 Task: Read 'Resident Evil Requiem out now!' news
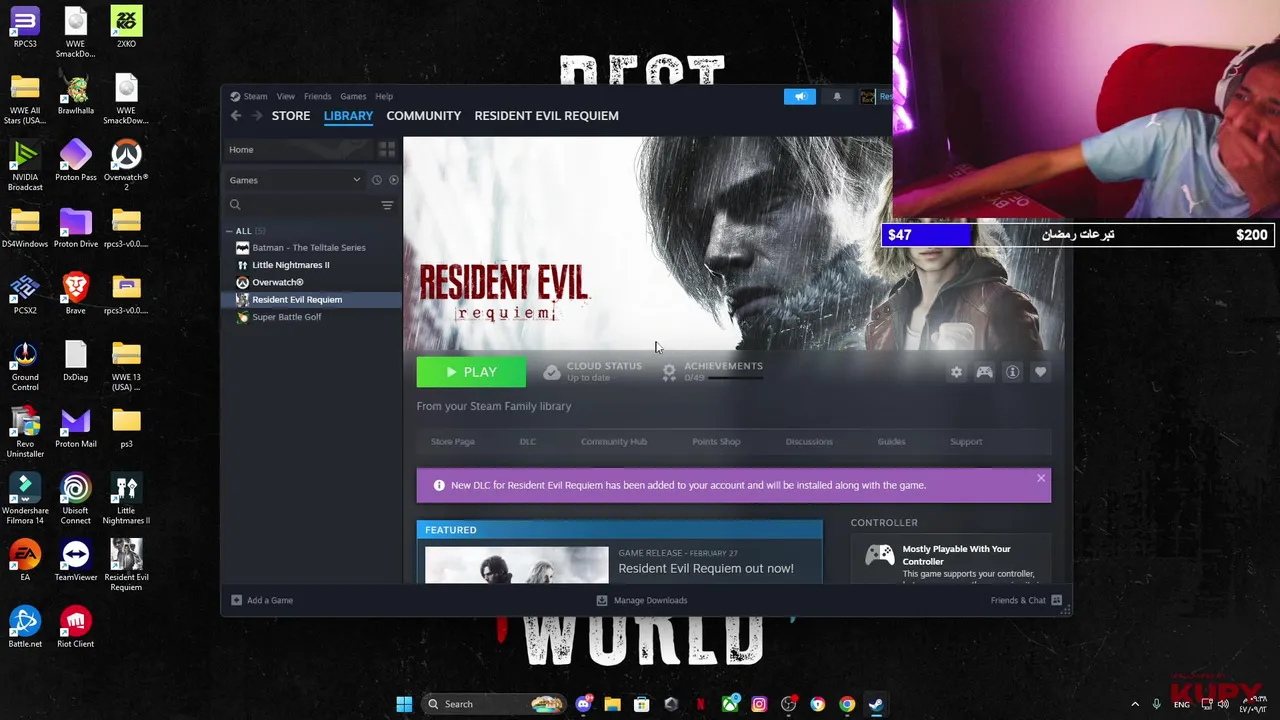706,568
